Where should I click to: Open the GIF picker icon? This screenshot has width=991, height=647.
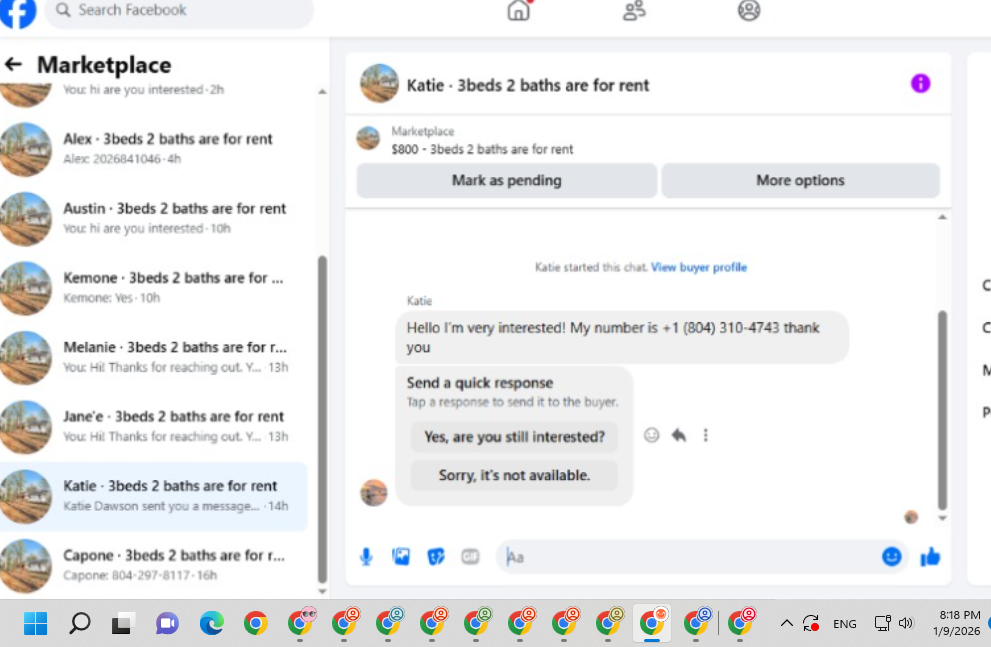click(x=470, y=557)
